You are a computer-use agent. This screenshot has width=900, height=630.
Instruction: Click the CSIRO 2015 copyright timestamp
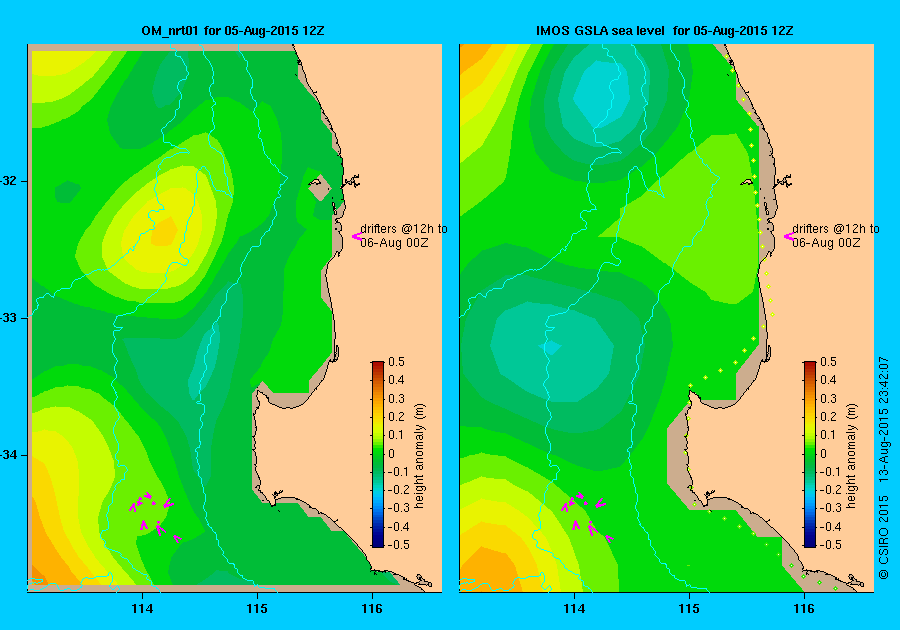(x=884, y=467)
